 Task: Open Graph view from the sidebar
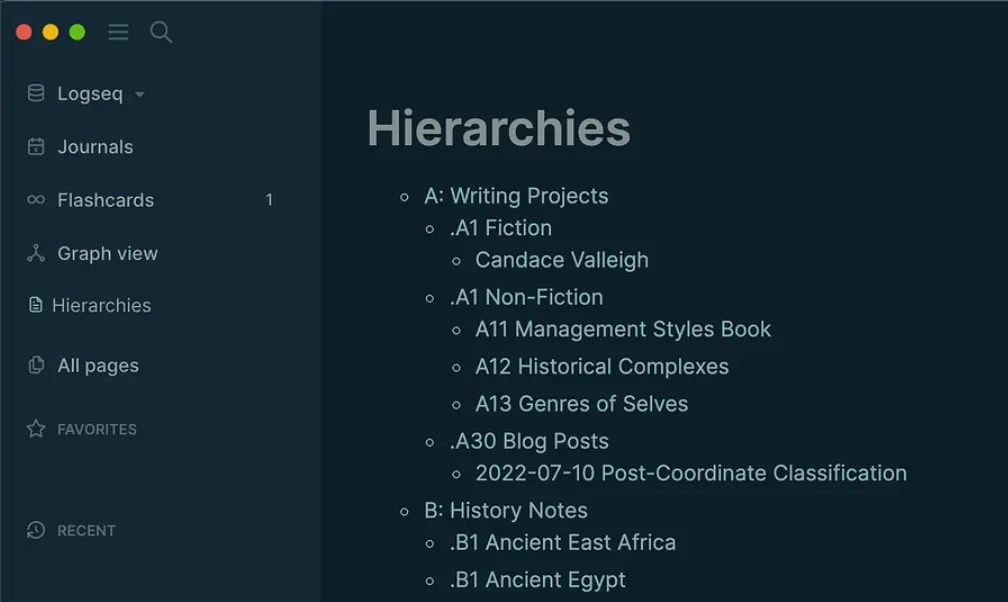[x=107, y=253]
